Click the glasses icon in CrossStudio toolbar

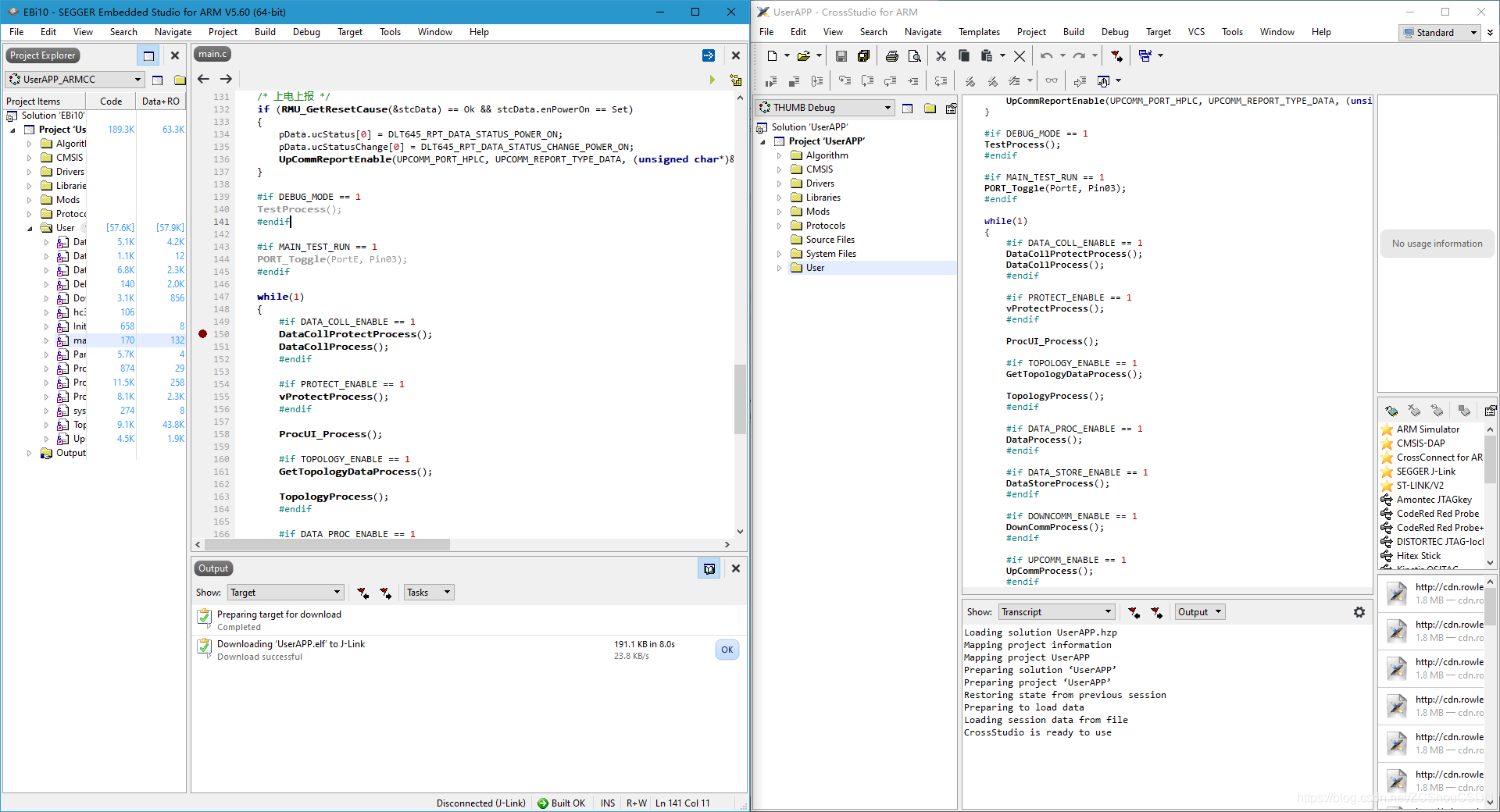(1052, 81)
